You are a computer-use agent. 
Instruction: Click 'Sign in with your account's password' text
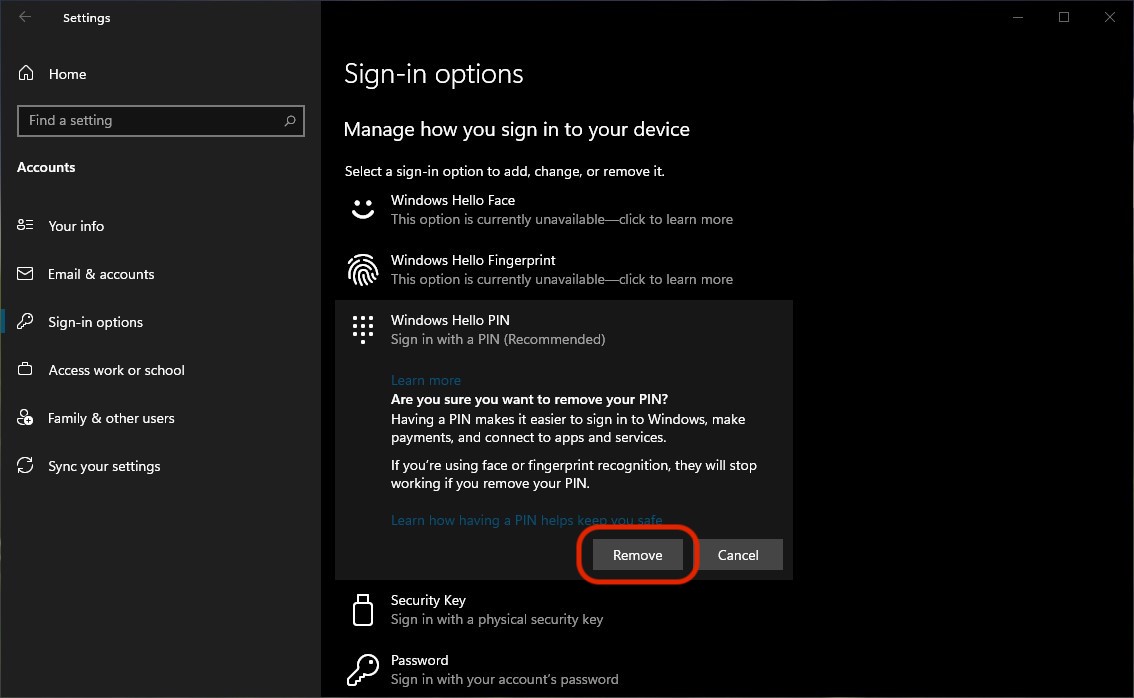pos(504,679)
